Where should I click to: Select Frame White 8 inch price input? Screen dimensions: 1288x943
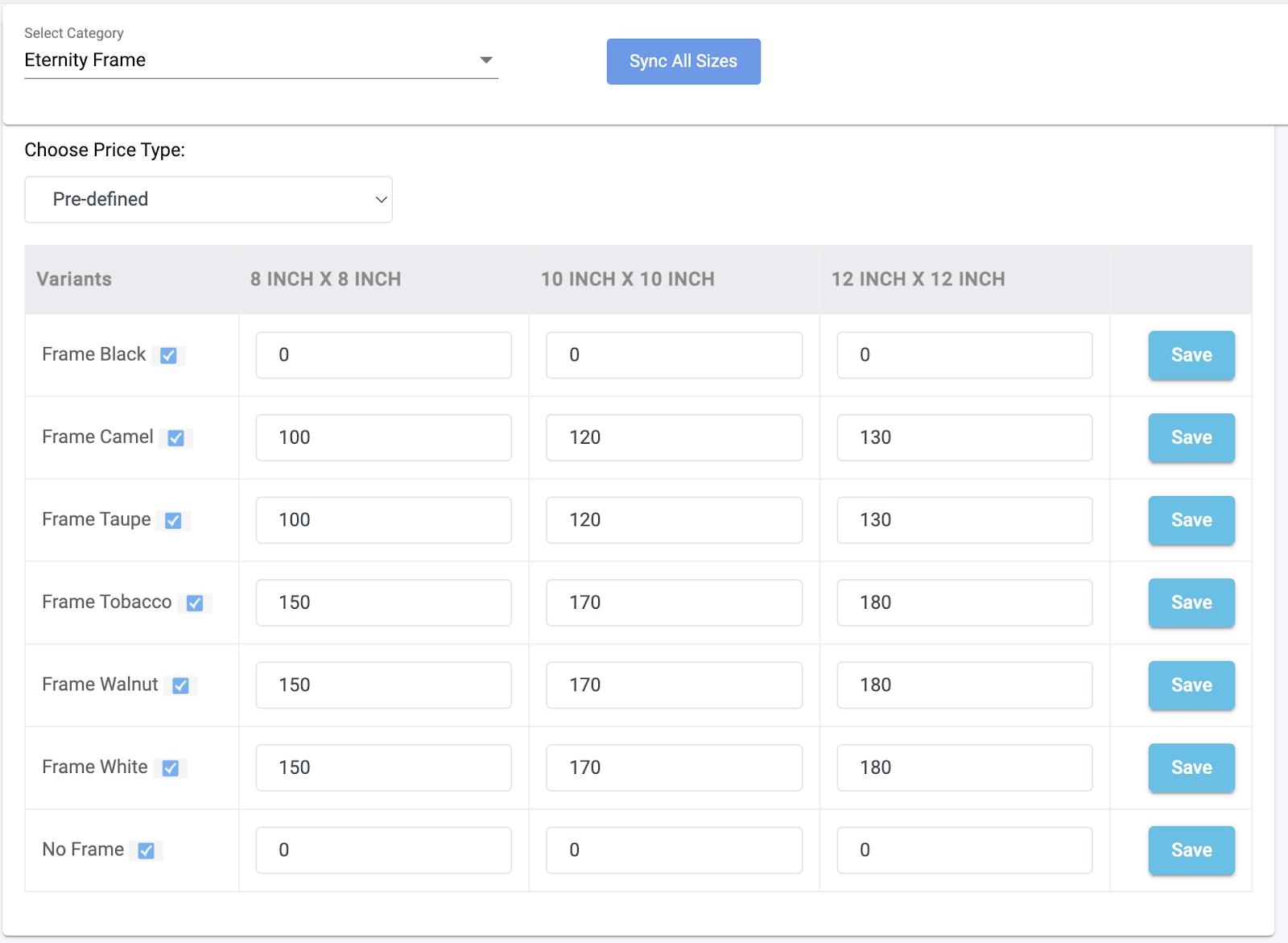[x=383, y=768]
